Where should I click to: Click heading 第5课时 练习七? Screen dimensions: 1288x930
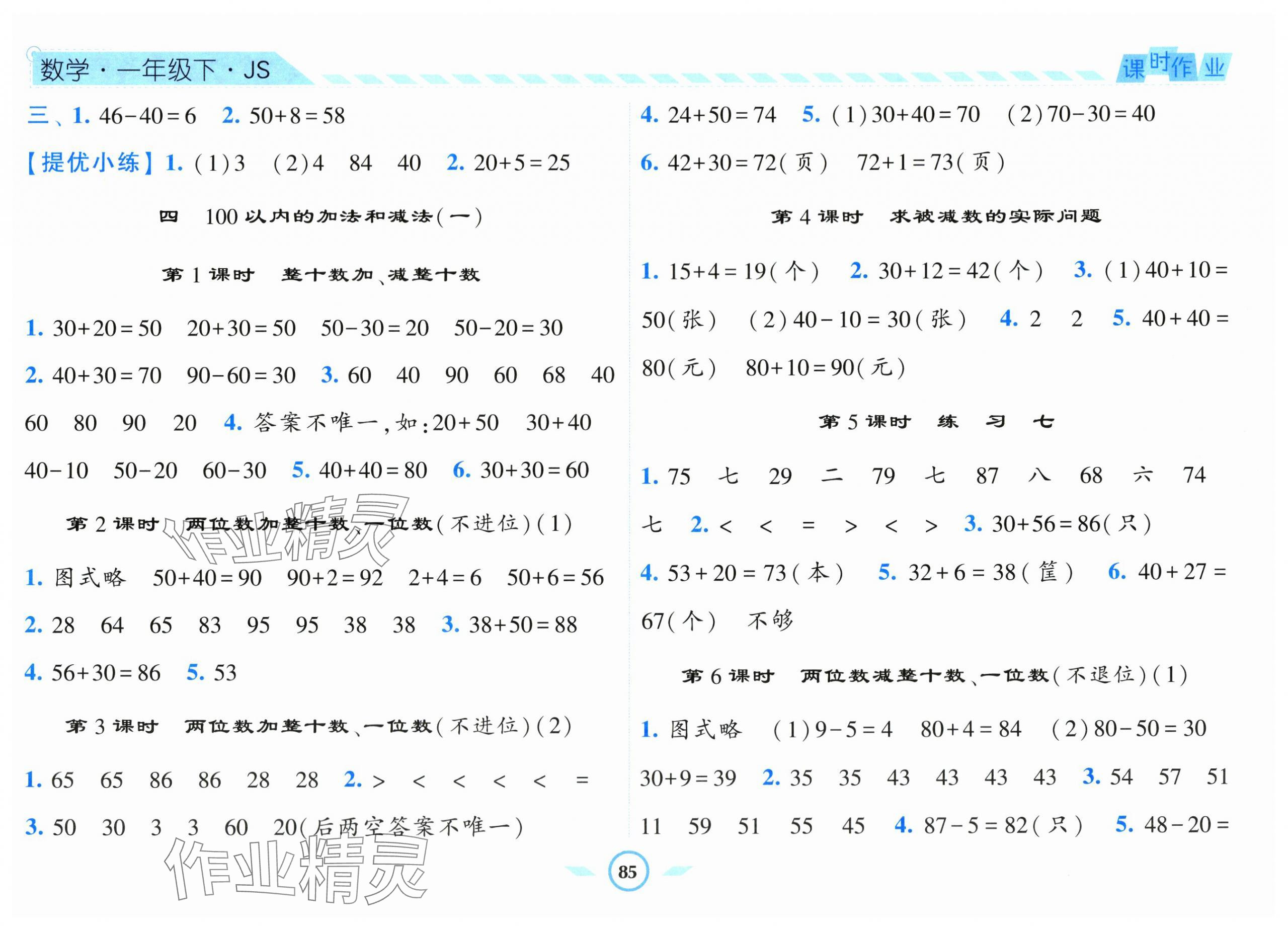[936, 422]
